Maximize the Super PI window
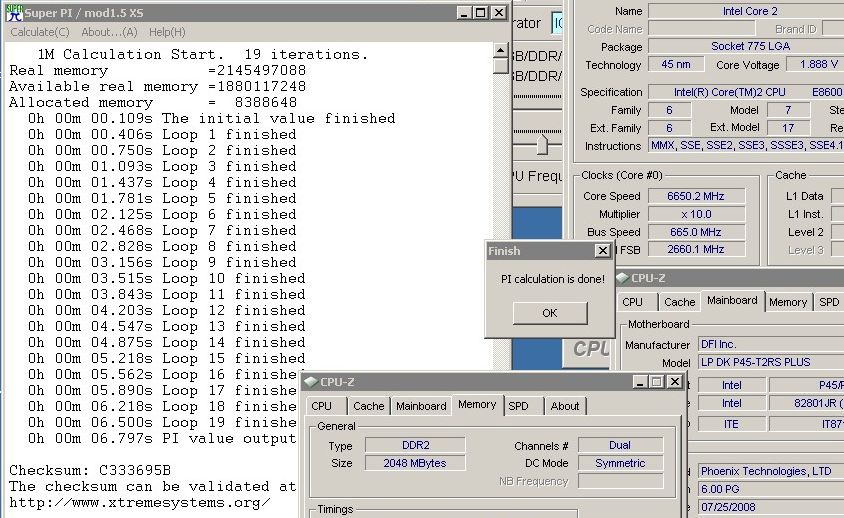Image resolution: width=844 pixels, height=518 pixels. [481, 13]
